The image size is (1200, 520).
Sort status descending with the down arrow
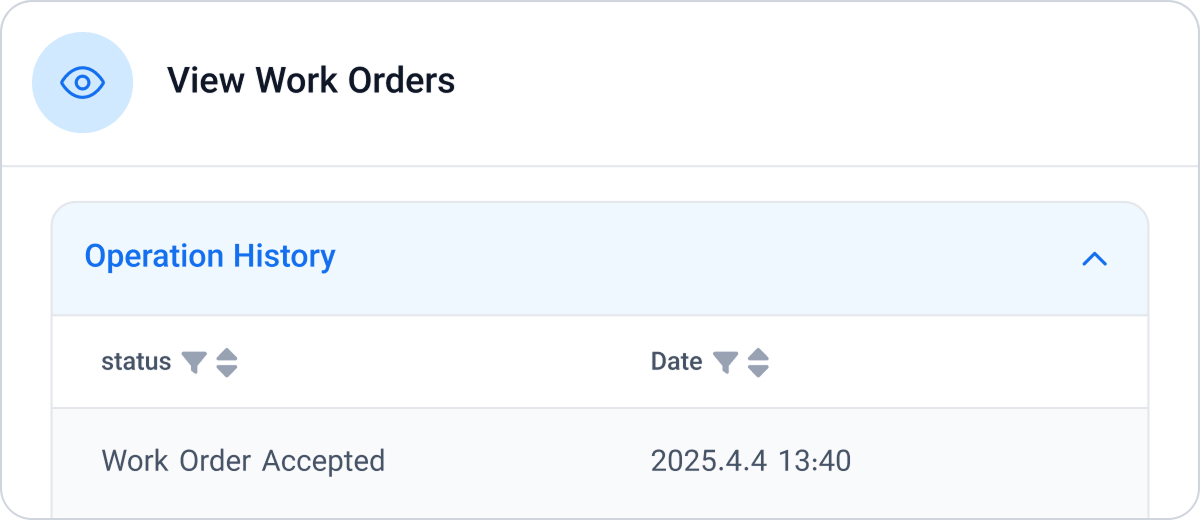pyautogui.click(x=227, y=371)
